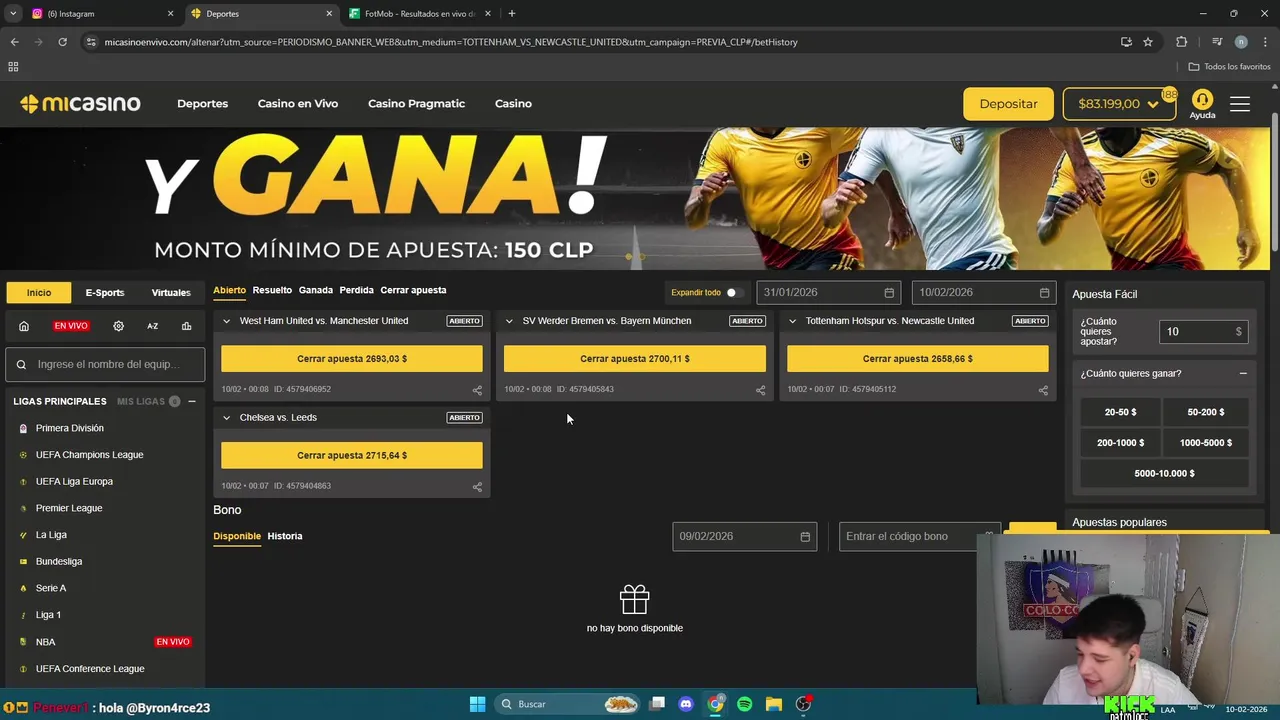Click the EN VIVO live filter
Image resolution: width=1280 pixels, height=720 pixels.
pyautogui.click(x=71, y=326)
